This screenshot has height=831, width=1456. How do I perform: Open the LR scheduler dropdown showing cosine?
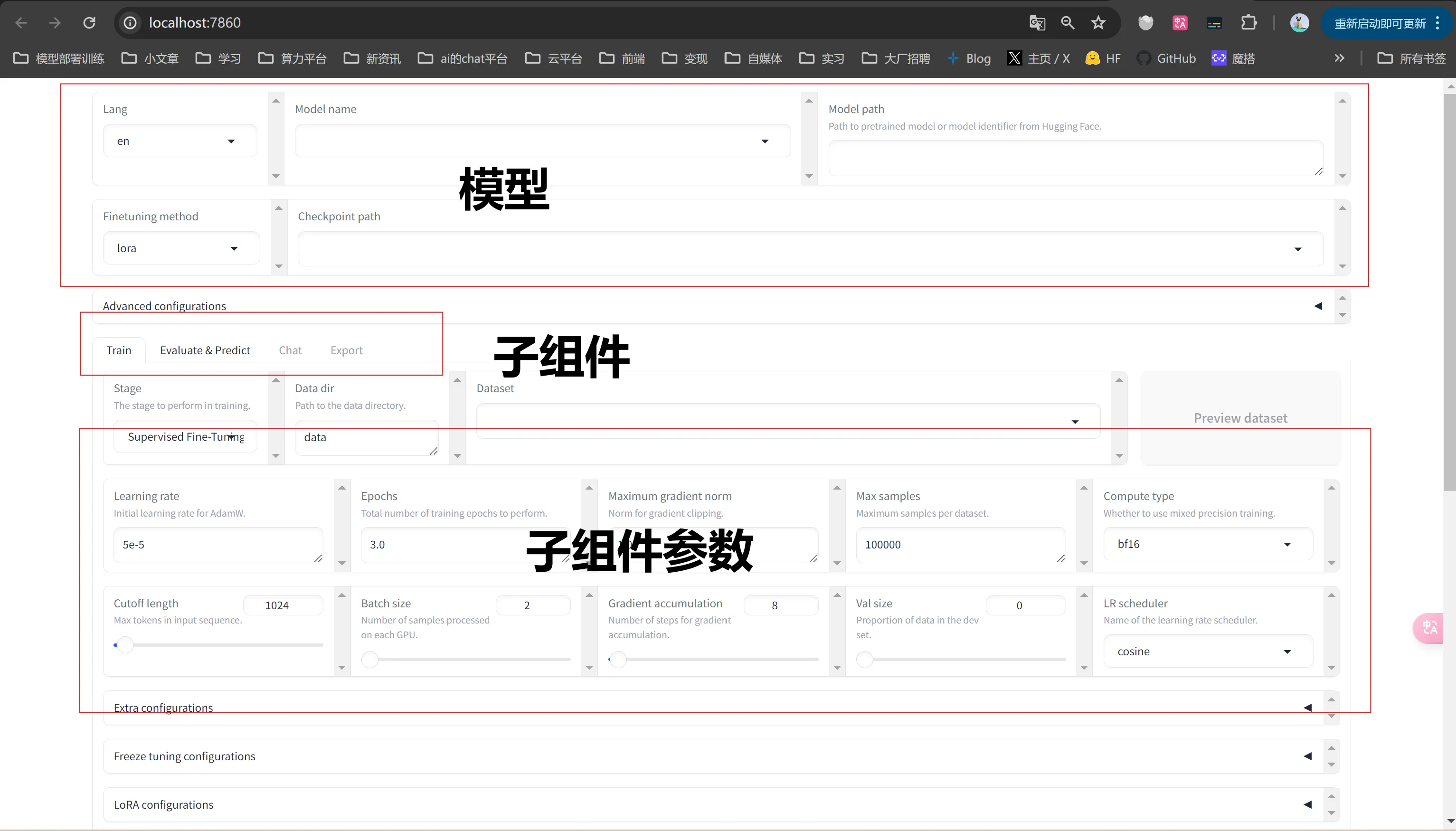coord(1208,651)
